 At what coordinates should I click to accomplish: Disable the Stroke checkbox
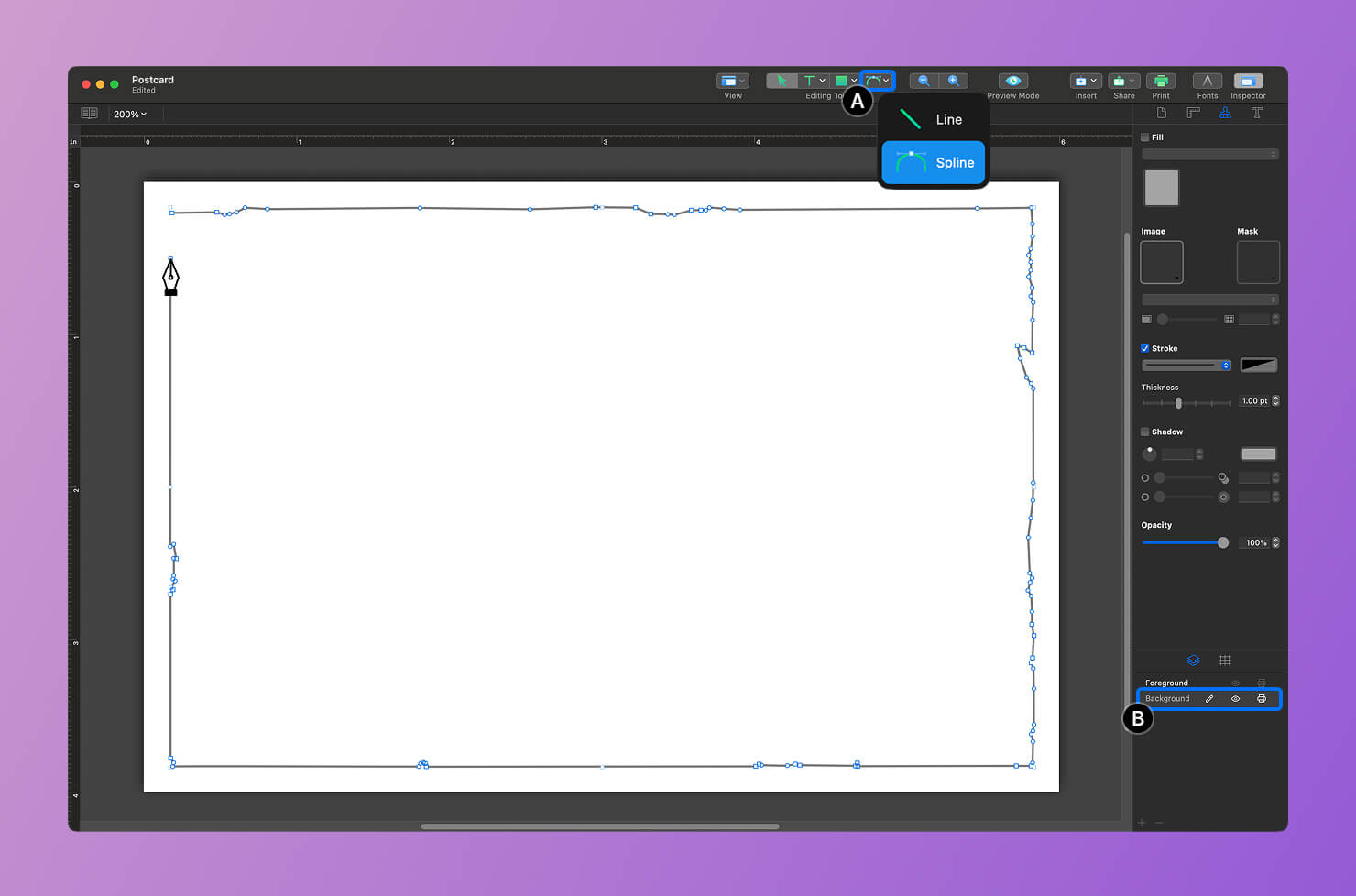tap(1144, 348)
